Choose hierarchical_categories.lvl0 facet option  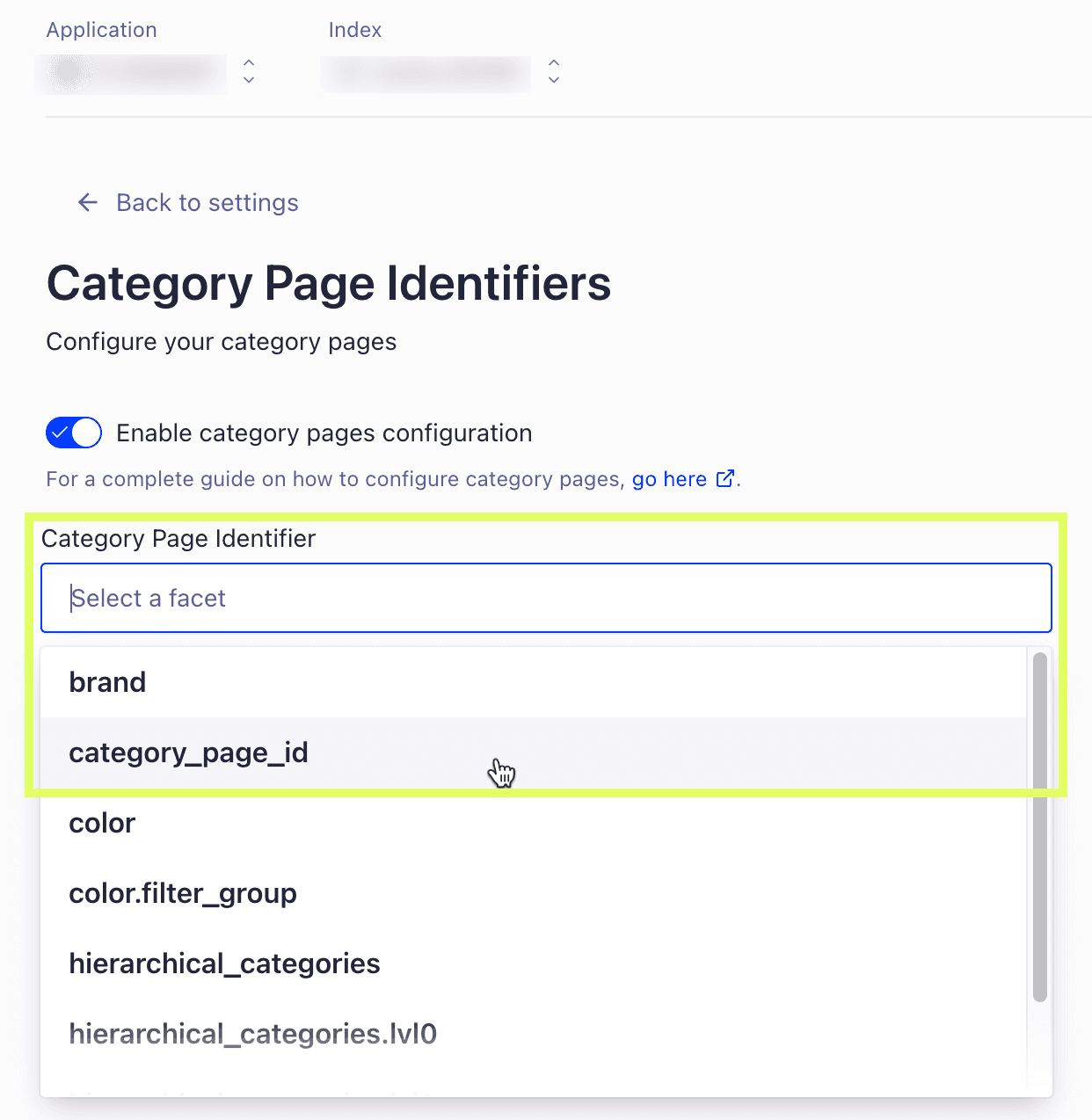pyautogui.click(x=534, y=1034)
